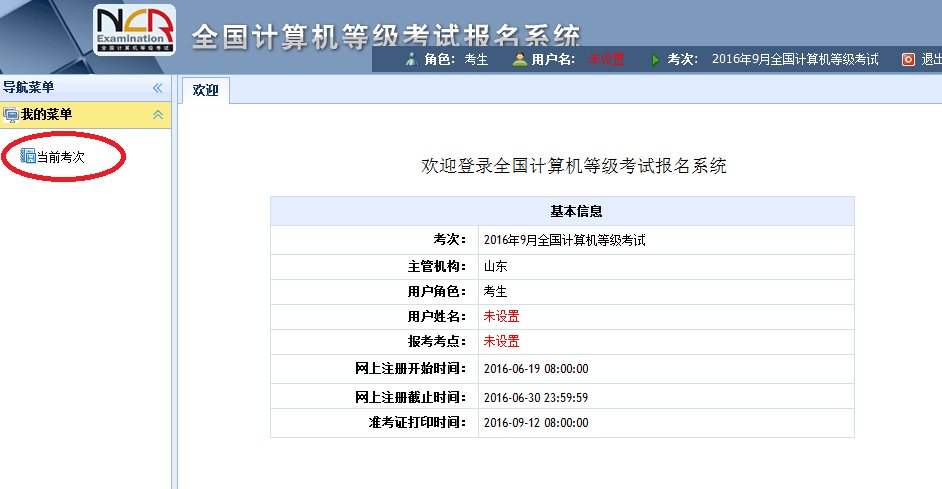Click the 我的菜单 header label
Viewport: 942px width, 489px height.
(x=46, y=114)
